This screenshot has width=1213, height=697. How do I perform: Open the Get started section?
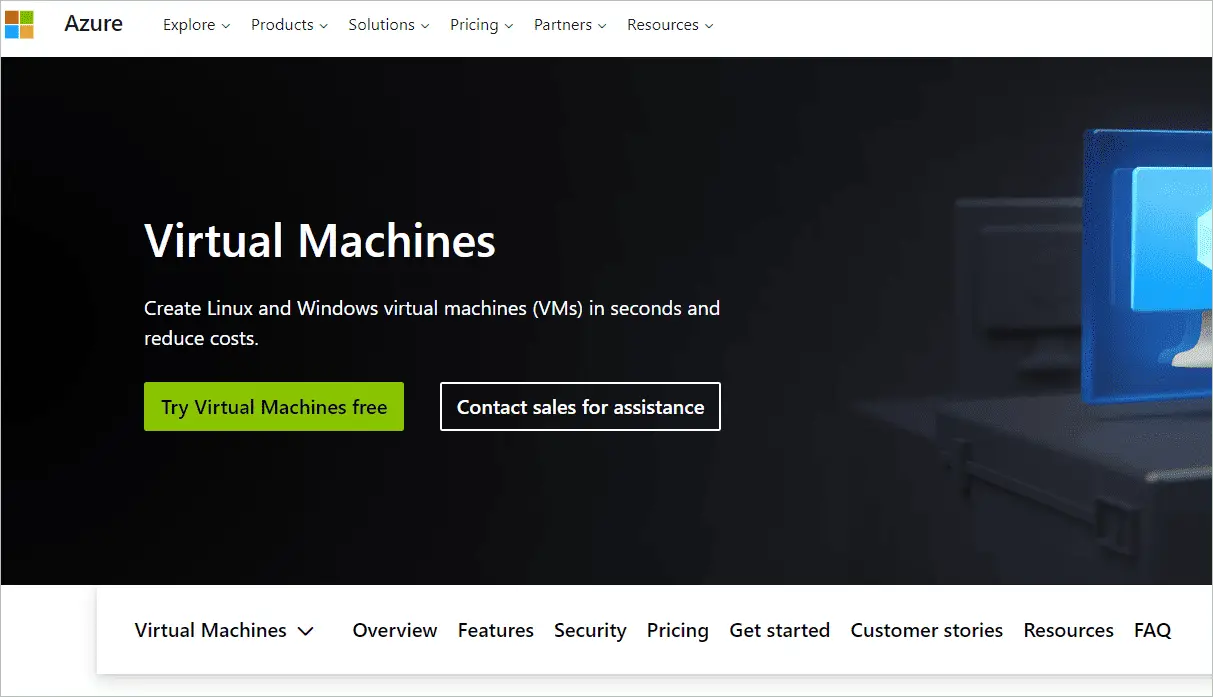[780, 630]
